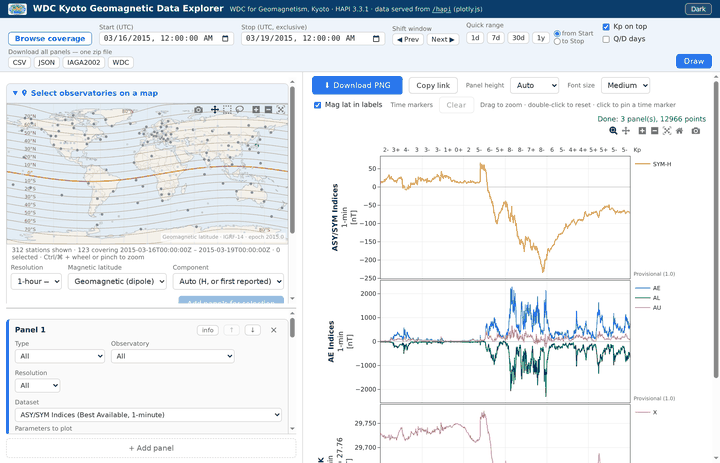Click the Copy link button
The height and width of the screenshot is (463, 720).
[433, 85]
